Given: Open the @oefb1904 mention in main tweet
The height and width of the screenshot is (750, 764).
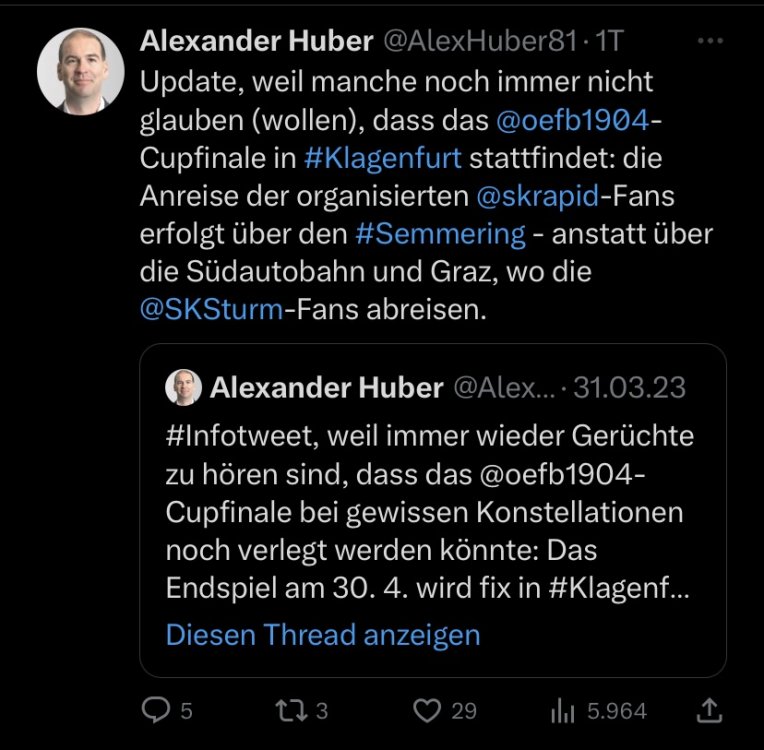Looking at the screenshot, I should click(x=573, y=121).
